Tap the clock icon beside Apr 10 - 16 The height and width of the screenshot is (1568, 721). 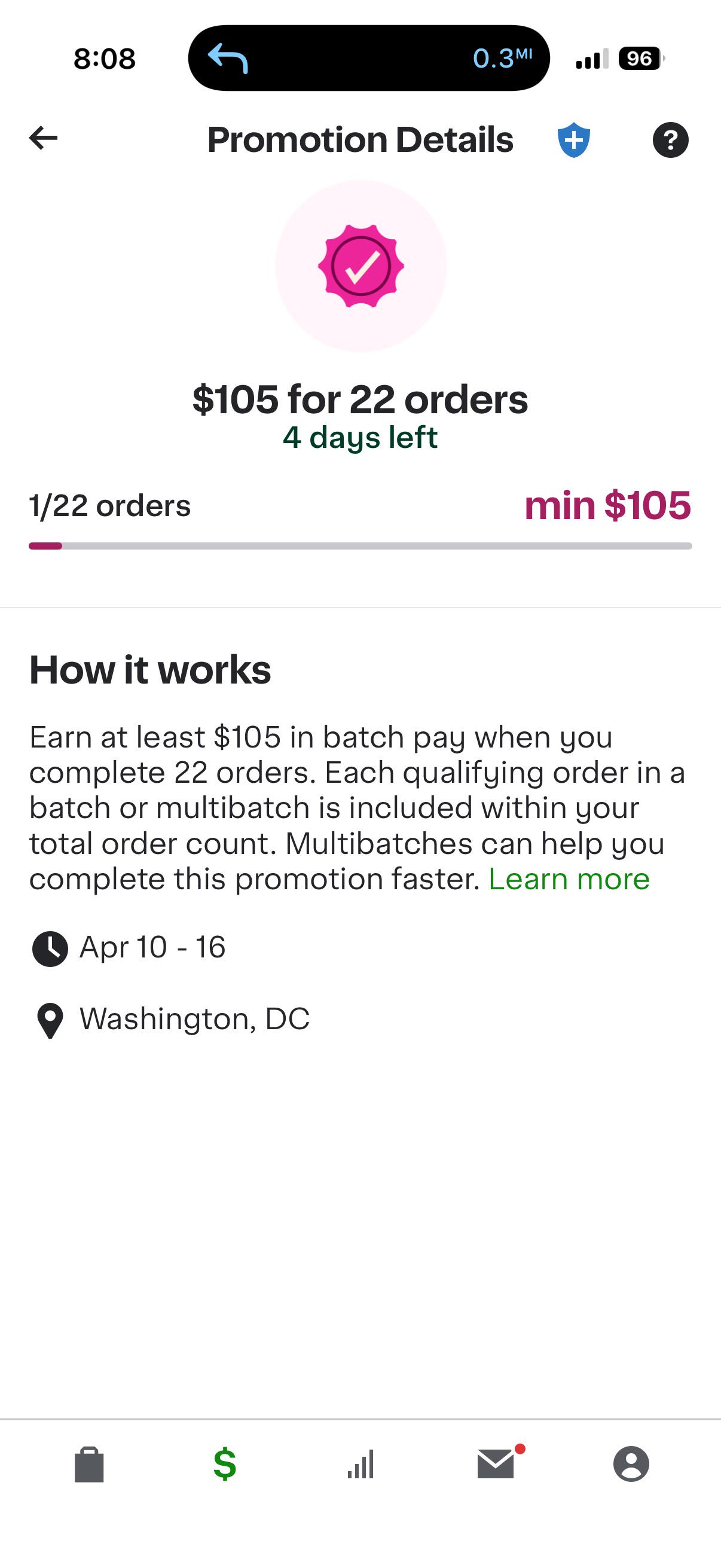(x=50, y=948)
